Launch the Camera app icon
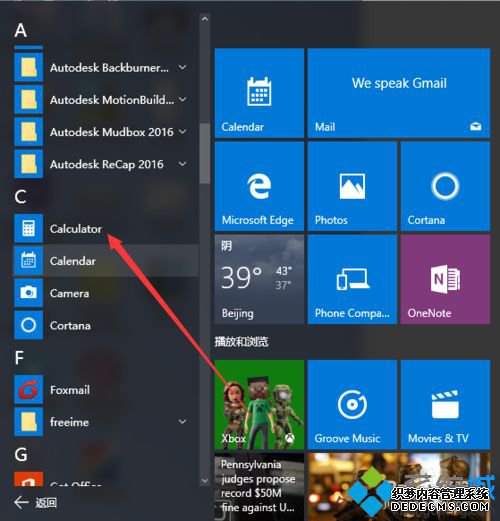This screenshot has width=500, height=521. [x=29, y=293]
